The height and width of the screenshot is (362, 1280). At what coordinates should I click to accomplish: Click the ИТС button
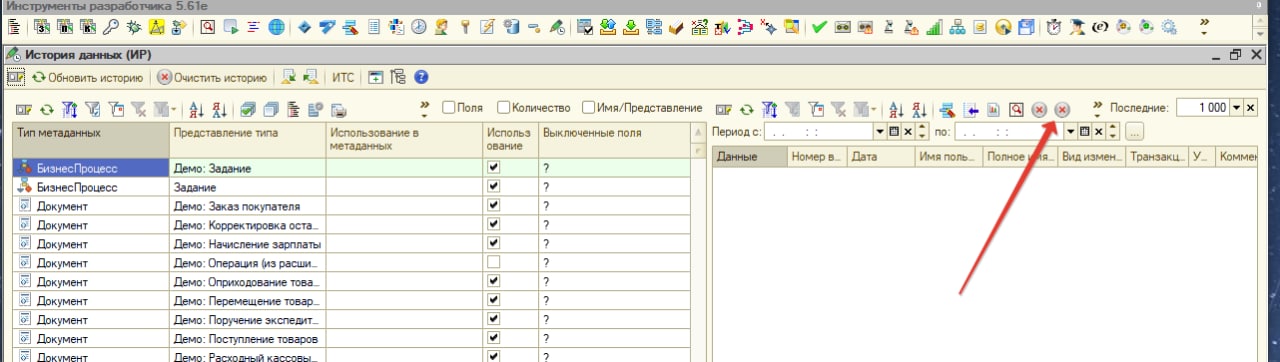point(344,77)
